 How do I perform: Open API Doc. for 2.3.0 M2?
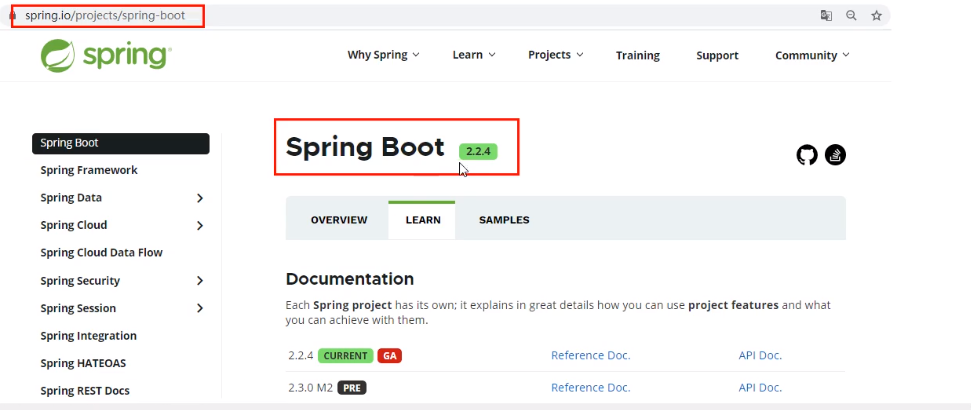point(760,388)
